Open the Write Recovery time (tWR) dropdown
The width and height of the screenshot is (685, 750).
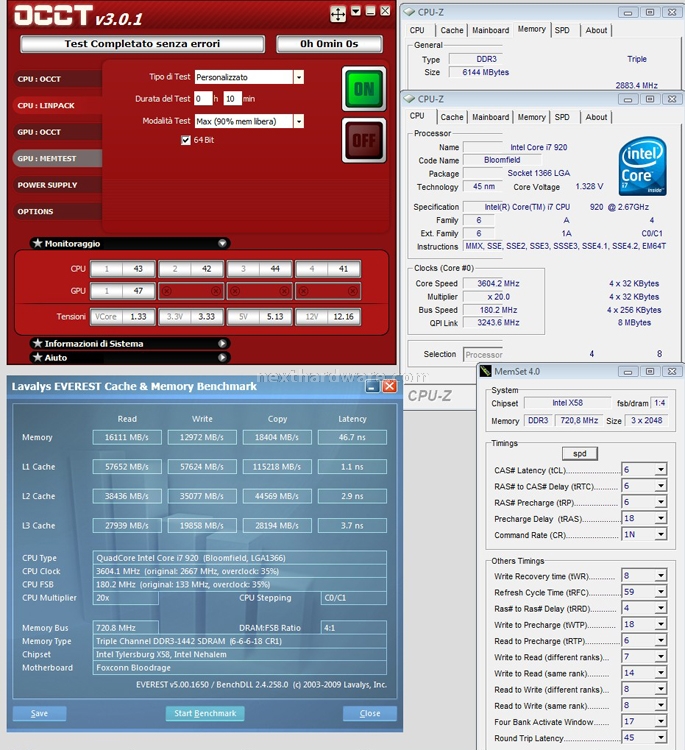(661, 576)
